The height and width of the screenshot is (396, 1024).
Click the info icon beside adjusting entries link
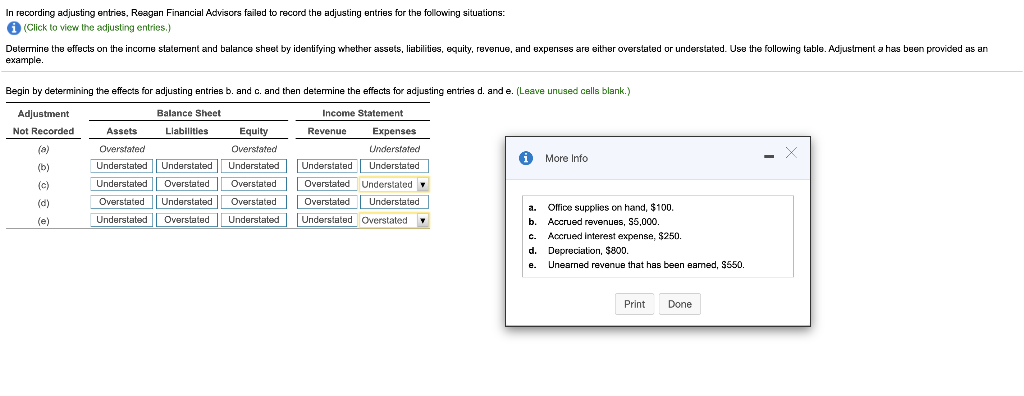click(x=14, y=28)
